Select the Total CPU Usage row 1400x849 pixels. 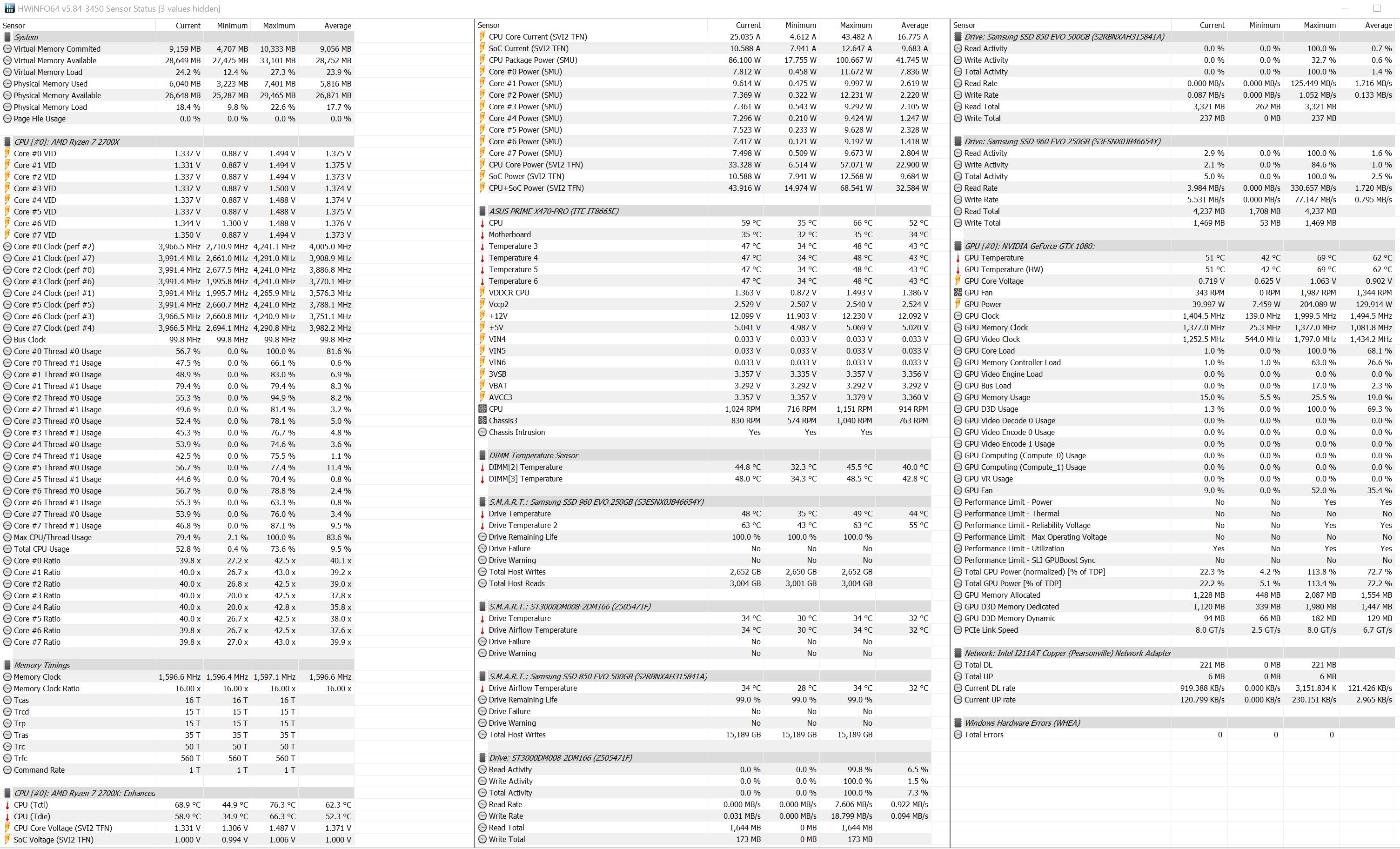(178, 549)
